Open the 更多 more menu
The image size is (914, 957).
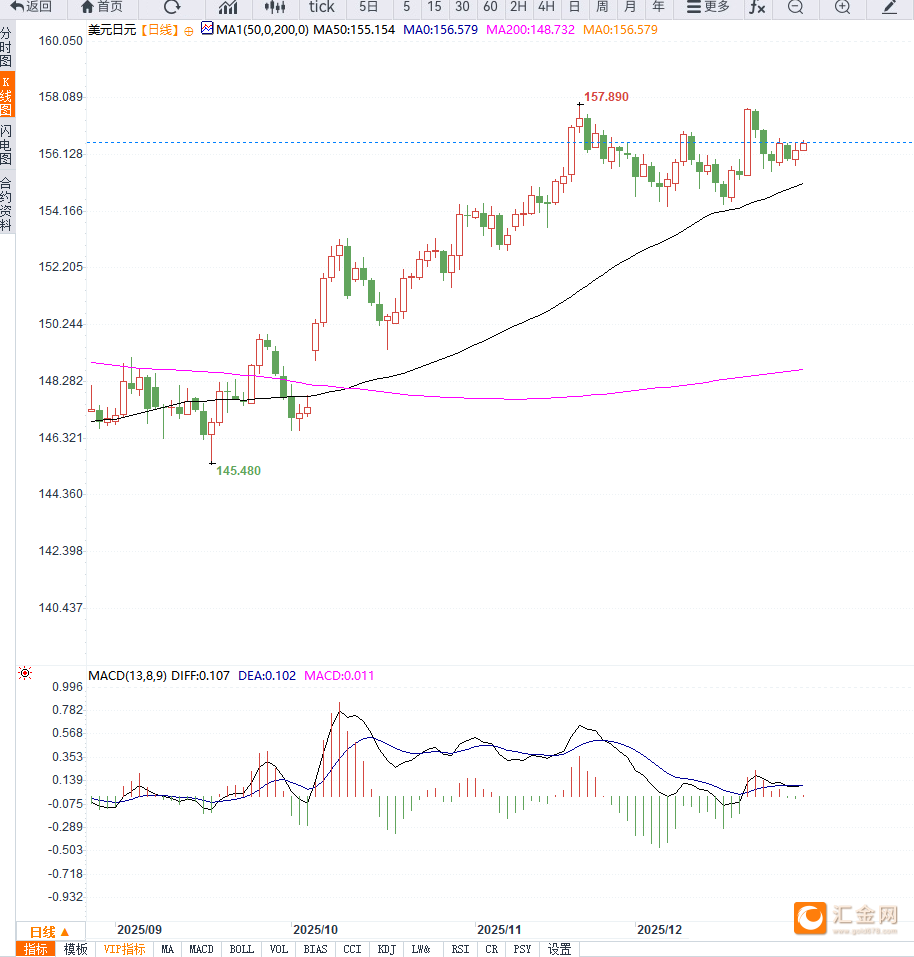click(708, 7)
